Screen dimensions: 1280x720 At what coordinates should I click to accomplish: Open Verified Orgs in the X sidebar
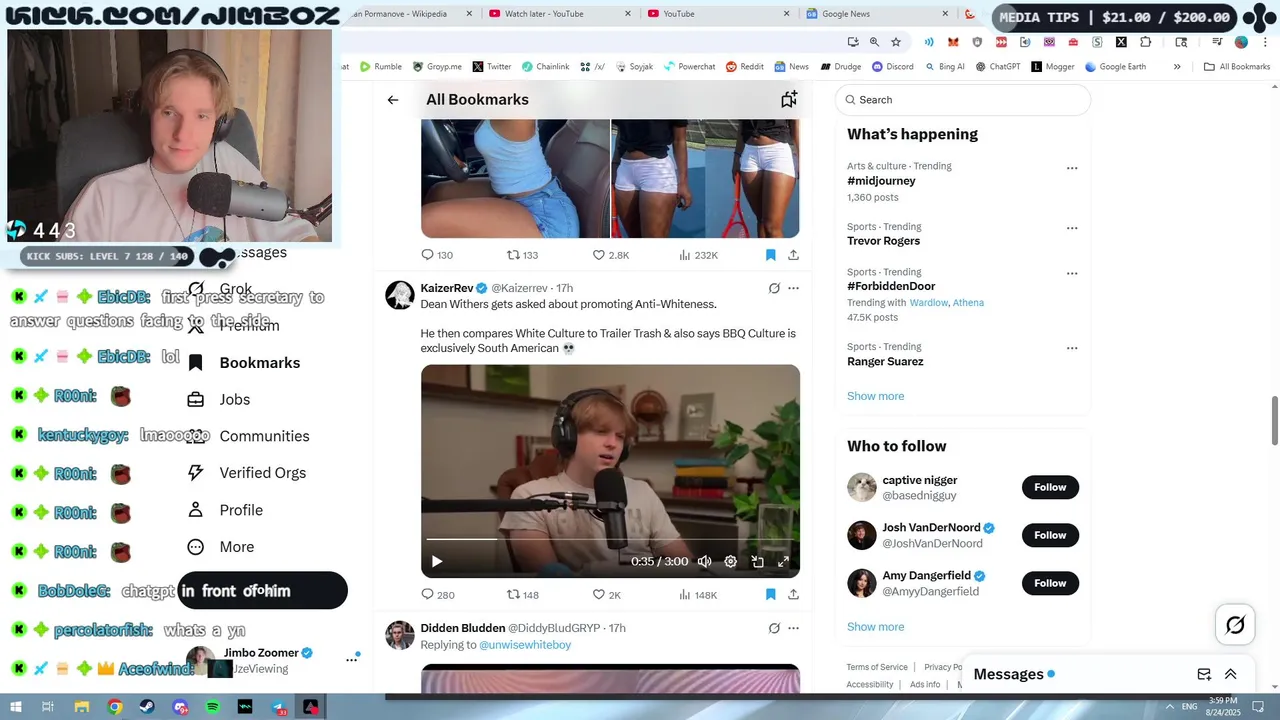[247, 473]
